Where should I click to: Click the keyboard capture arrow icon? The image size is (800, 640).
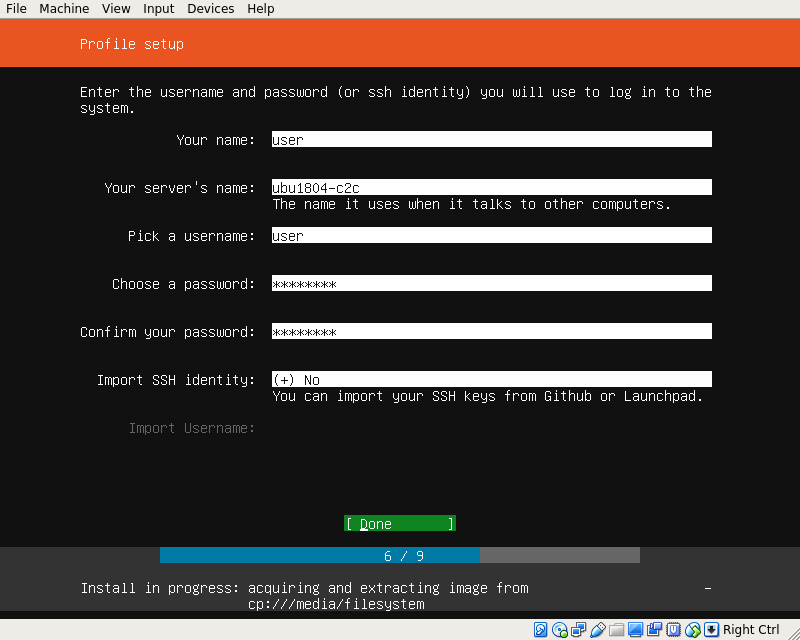(x=711, y=630)
